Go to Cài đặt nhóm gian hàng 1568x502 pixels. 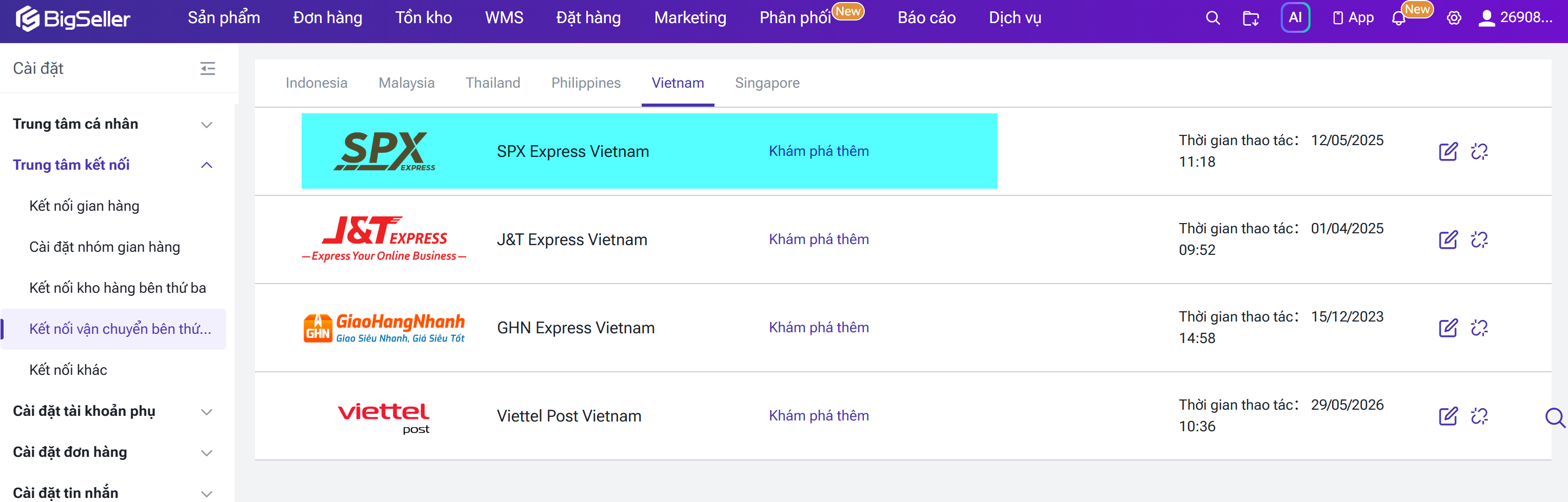pos(105,247)
